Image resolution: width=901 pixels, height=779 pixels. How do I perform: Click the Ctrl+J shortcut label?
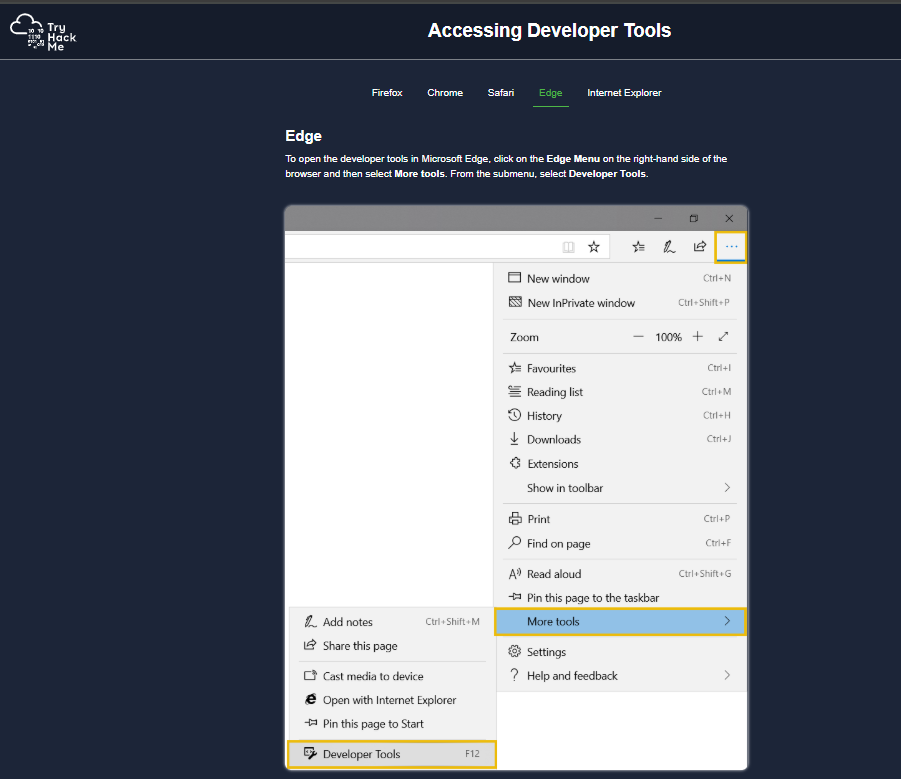coord(719,439)
